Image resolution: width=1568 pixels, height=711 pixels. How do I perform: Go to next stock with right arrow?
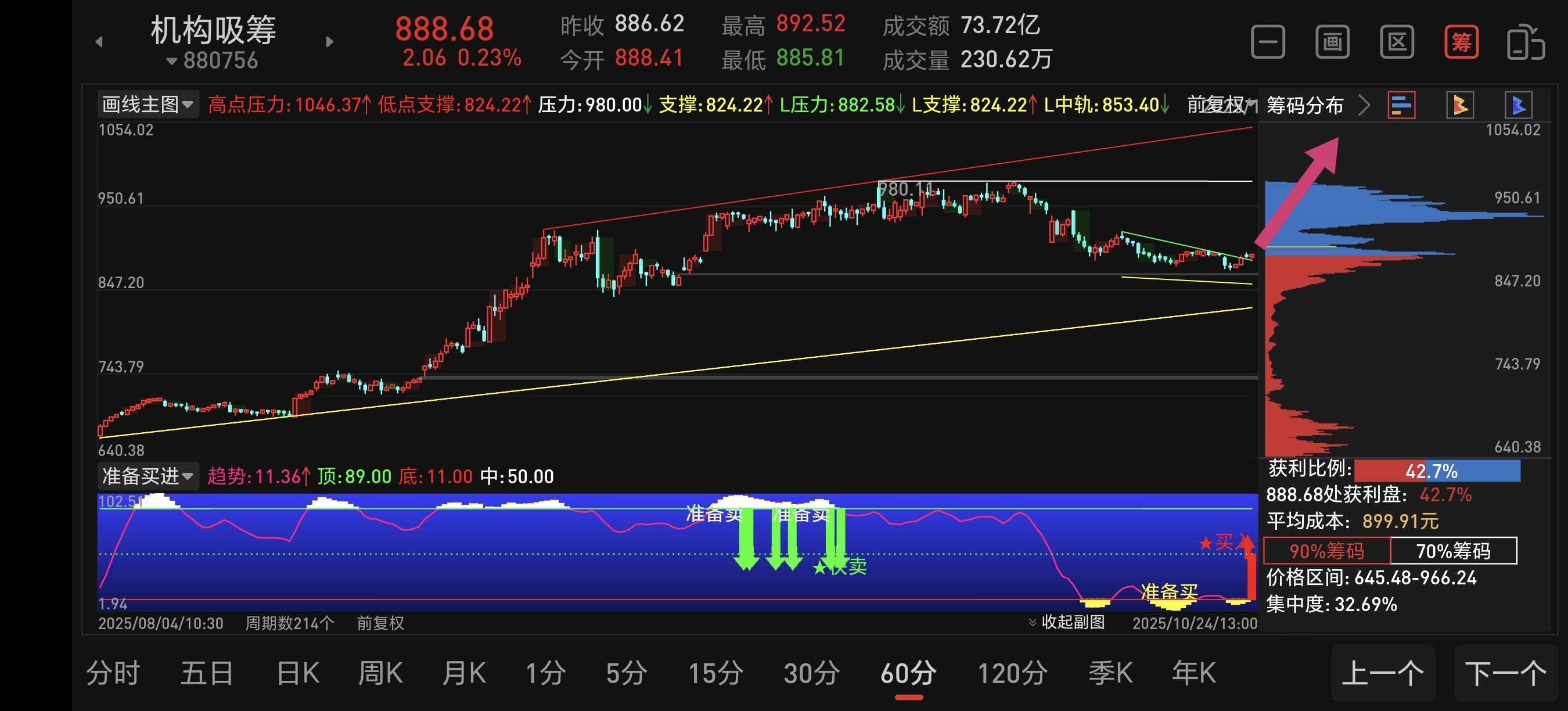click(329, 42)
